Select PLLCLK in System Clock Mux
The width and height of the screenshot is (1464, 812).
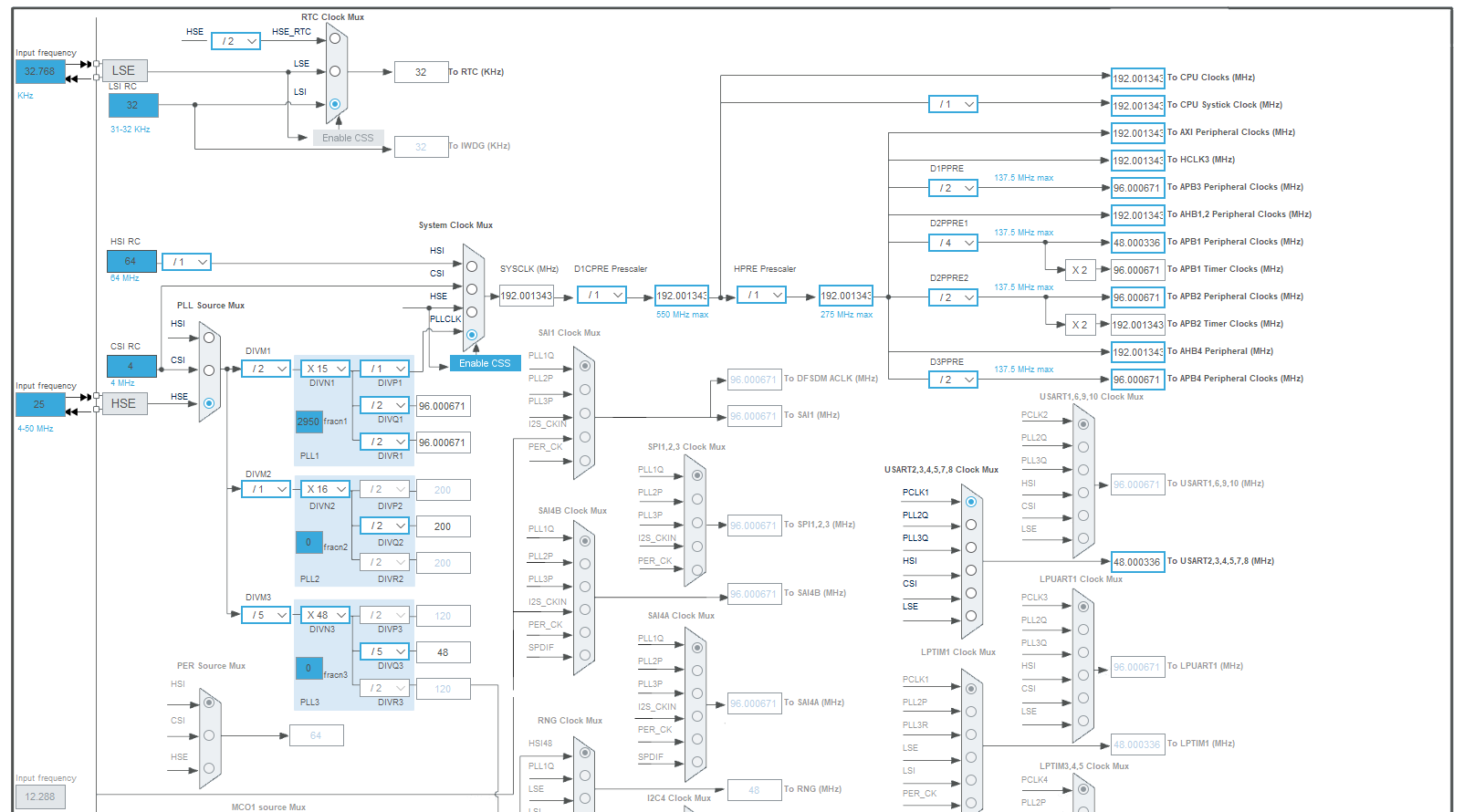pyautogui.click(x=472, y=335)
